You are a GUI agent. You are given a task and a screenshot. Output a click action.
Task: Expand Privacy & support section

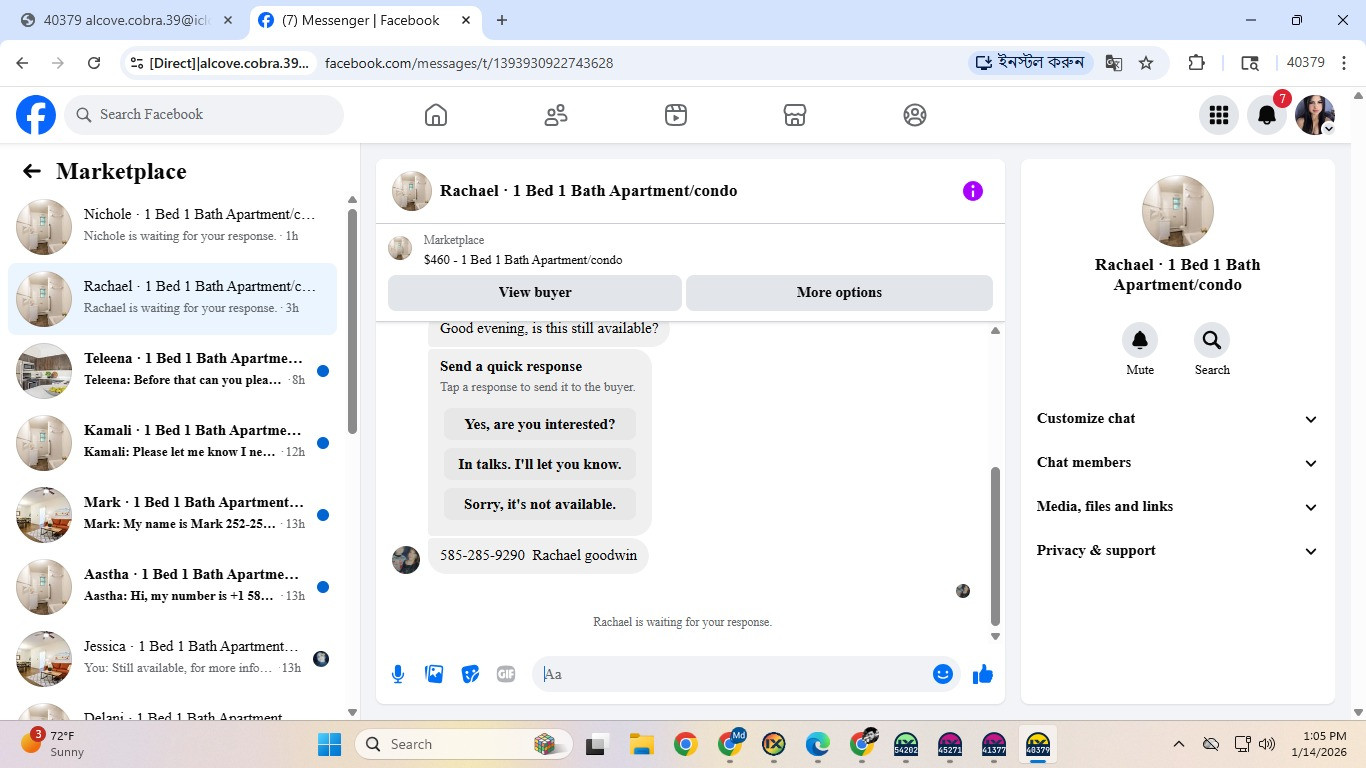tap(1177, 551)
